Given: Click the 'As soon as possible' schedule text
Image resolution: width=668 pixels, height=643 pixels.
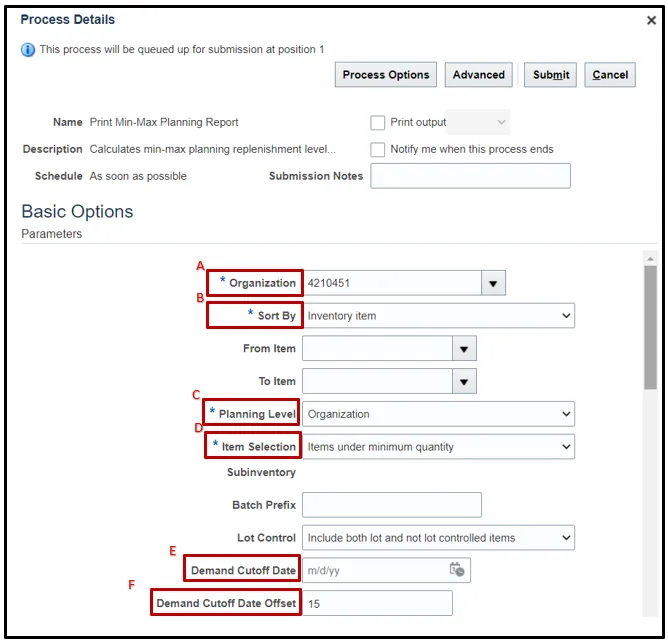Looking at the screenshot, I should [x=138, y=176].
